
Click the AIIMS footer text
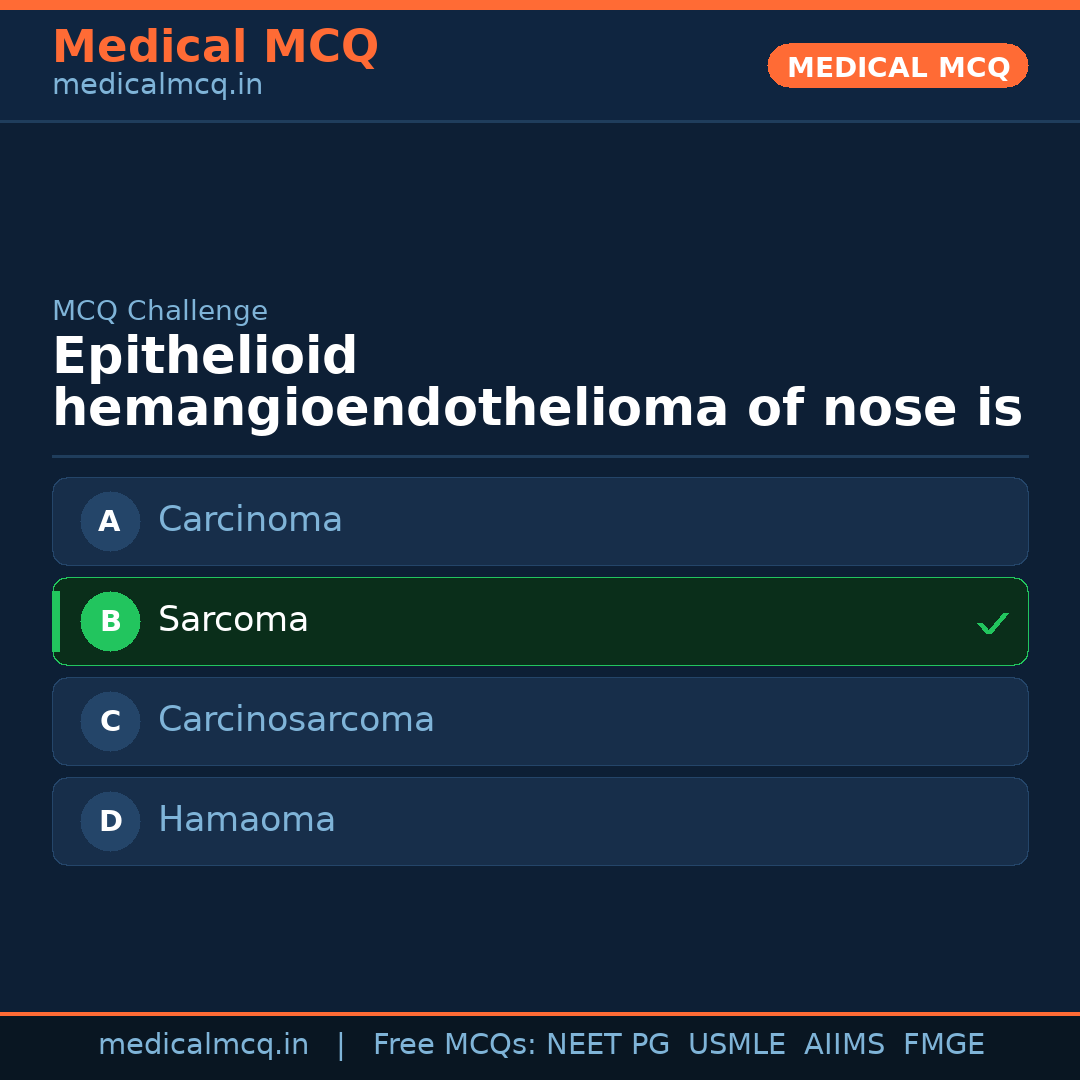(x=844, y=1045)
